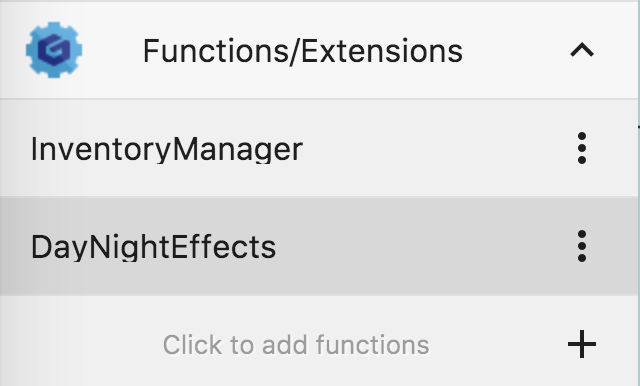Show more actions for the DayNightEffects extension
The width and height of the screenshot is (640, 386).
click(x=582, y=246)
